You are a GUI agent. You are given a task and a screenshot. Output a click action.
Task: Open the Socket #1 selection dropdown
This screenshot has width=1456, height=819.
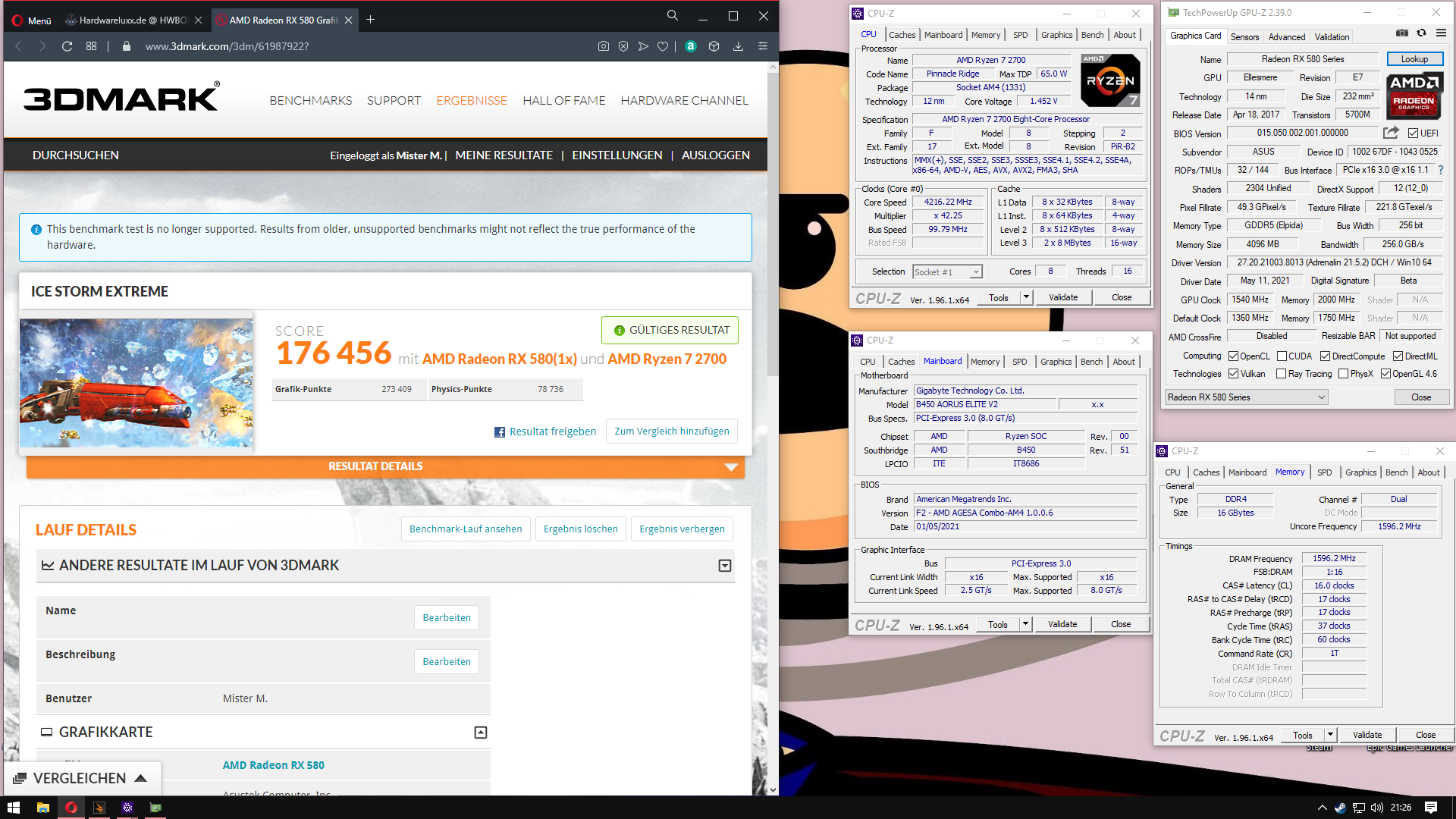[x=947, y=272]
